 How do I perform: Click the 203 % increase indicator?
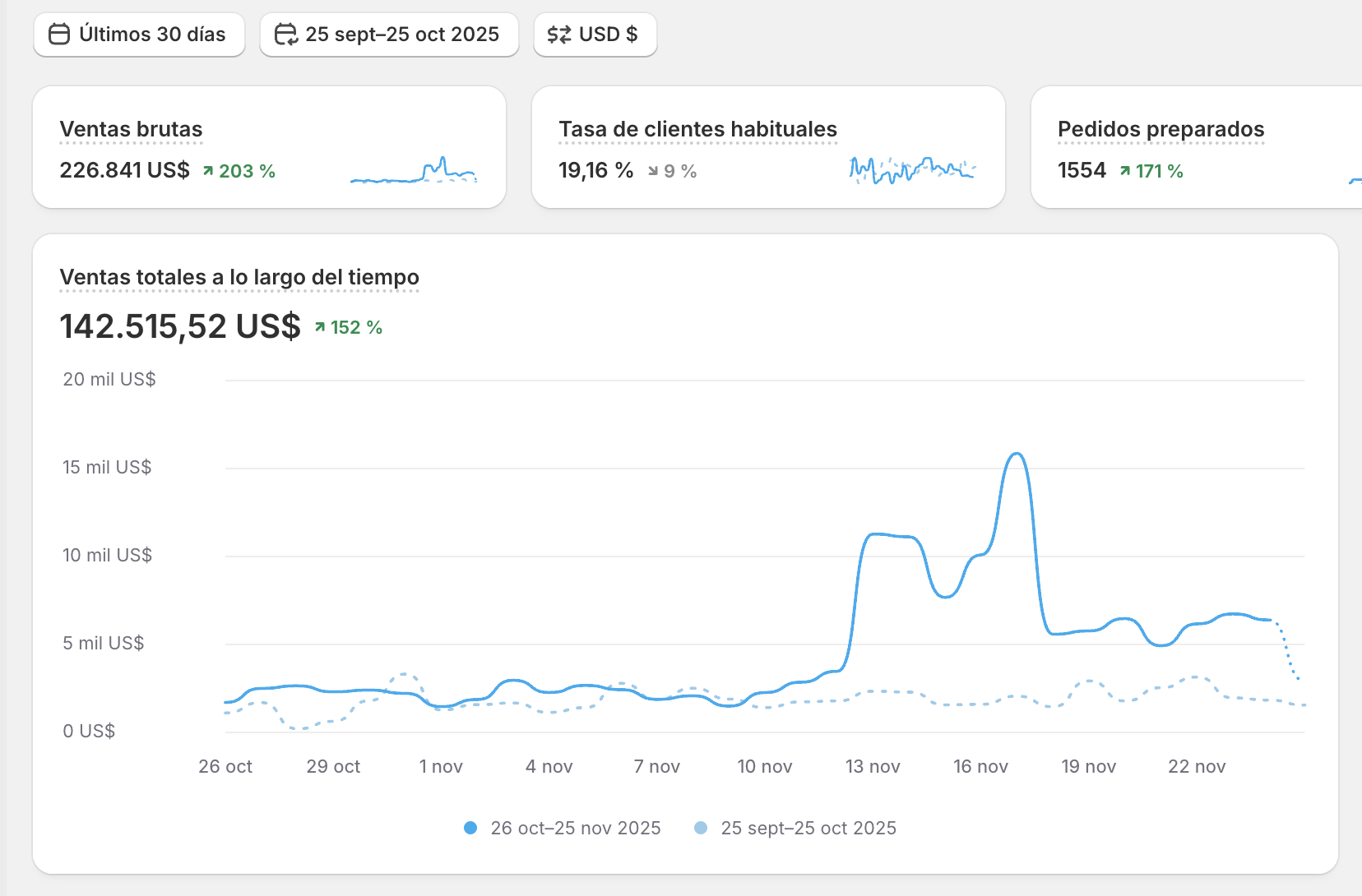click(x=239, y=171)
